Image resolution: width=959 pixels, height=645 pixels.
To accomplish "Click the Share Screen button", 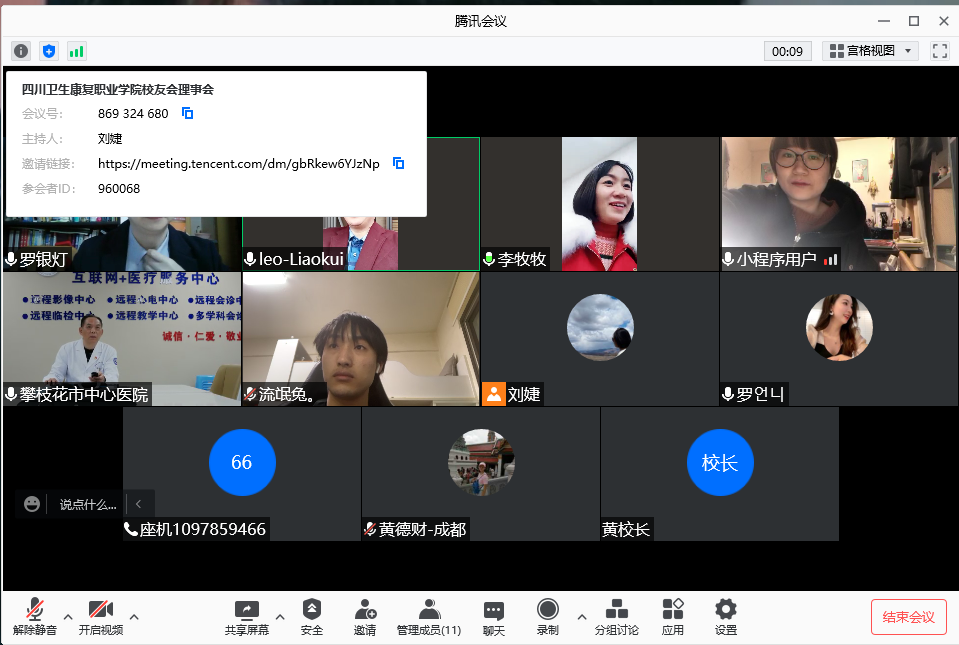I will tap(246, 616).
